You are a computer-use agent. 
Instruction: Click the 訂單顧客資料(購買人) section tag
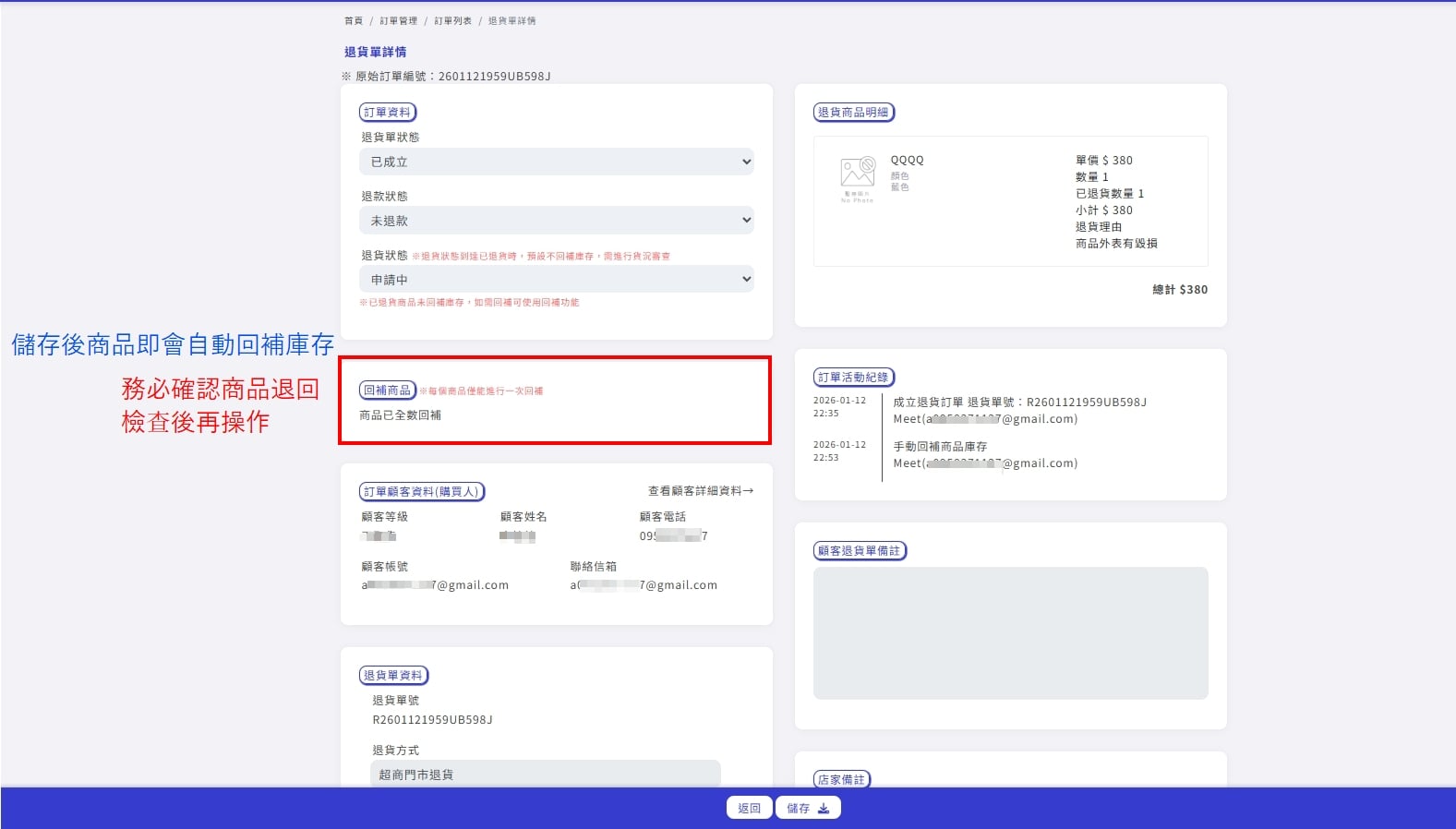pos(422,492)
